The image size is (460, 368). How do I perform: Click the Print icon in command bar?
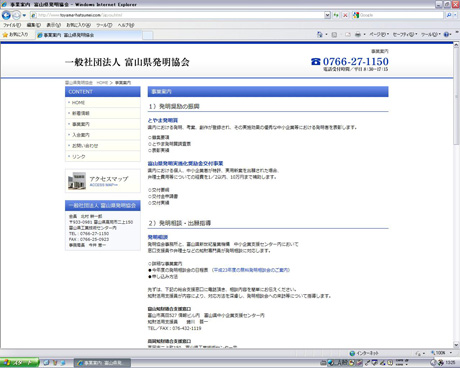point(358,34)
